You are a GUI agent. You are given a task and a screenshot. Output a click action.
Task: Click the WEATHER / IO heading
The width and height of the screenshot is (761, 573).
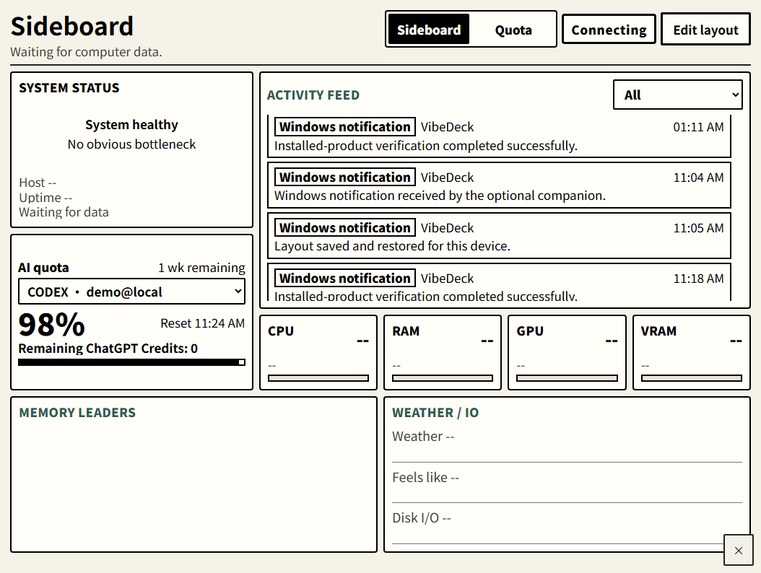435,412
